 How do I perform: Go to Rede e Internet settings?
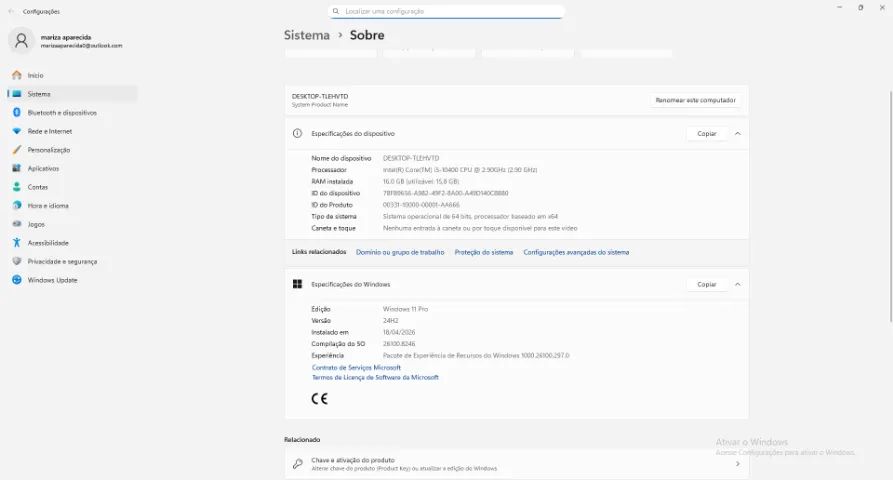click(72, 131)
